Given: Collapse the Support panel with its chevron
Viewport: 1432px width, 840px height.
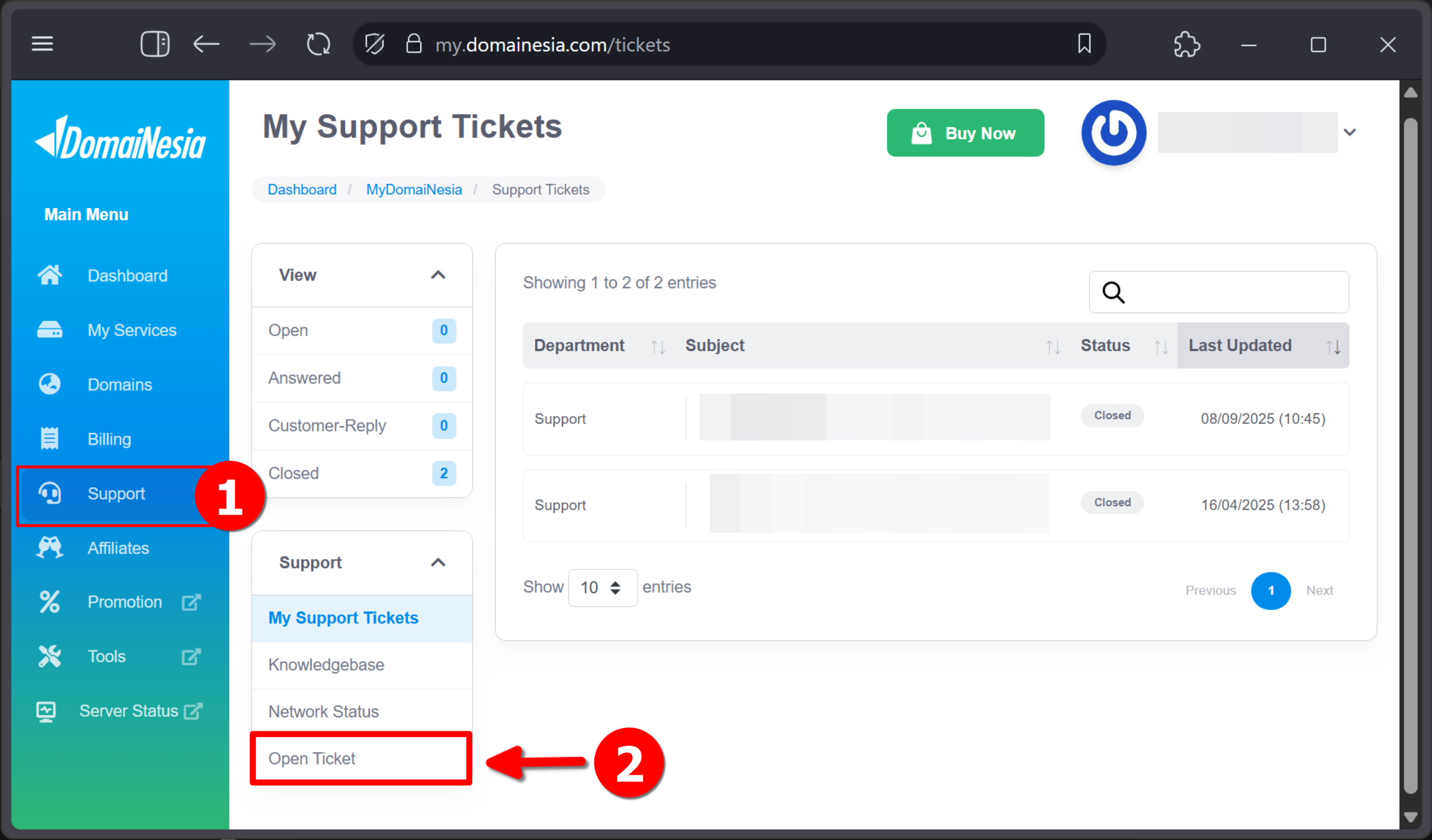Looking at the screenshot, I should (438, 562).
